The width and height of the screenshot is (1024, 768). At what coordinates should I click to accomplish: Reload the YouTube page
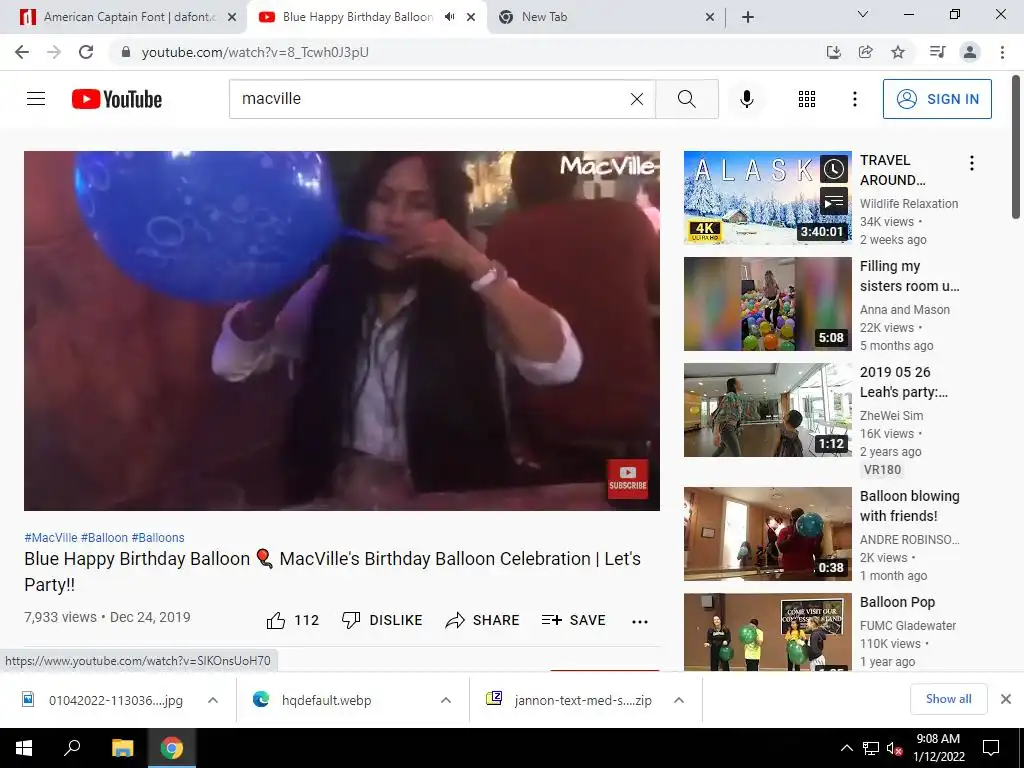86,52
